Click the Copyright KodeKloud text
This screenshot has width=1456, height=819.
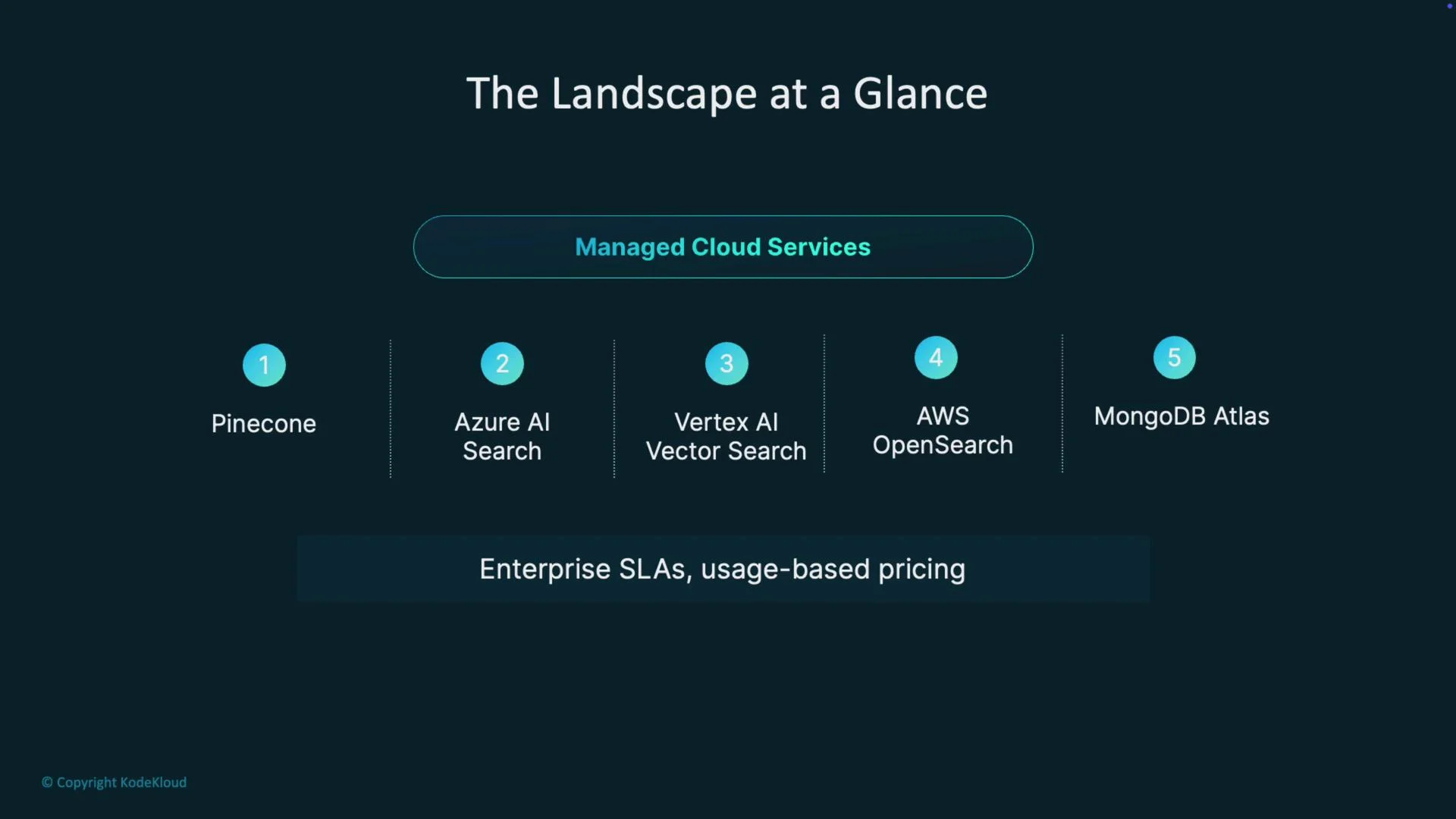coord(114,782)
